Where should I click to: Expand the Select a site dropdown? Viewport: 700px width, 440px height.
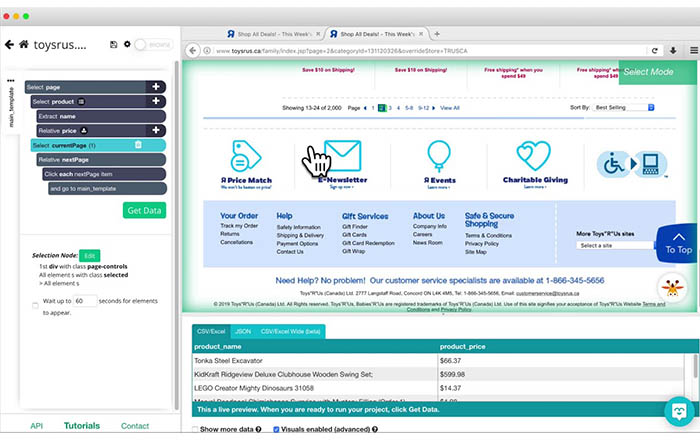coord(617,245)
